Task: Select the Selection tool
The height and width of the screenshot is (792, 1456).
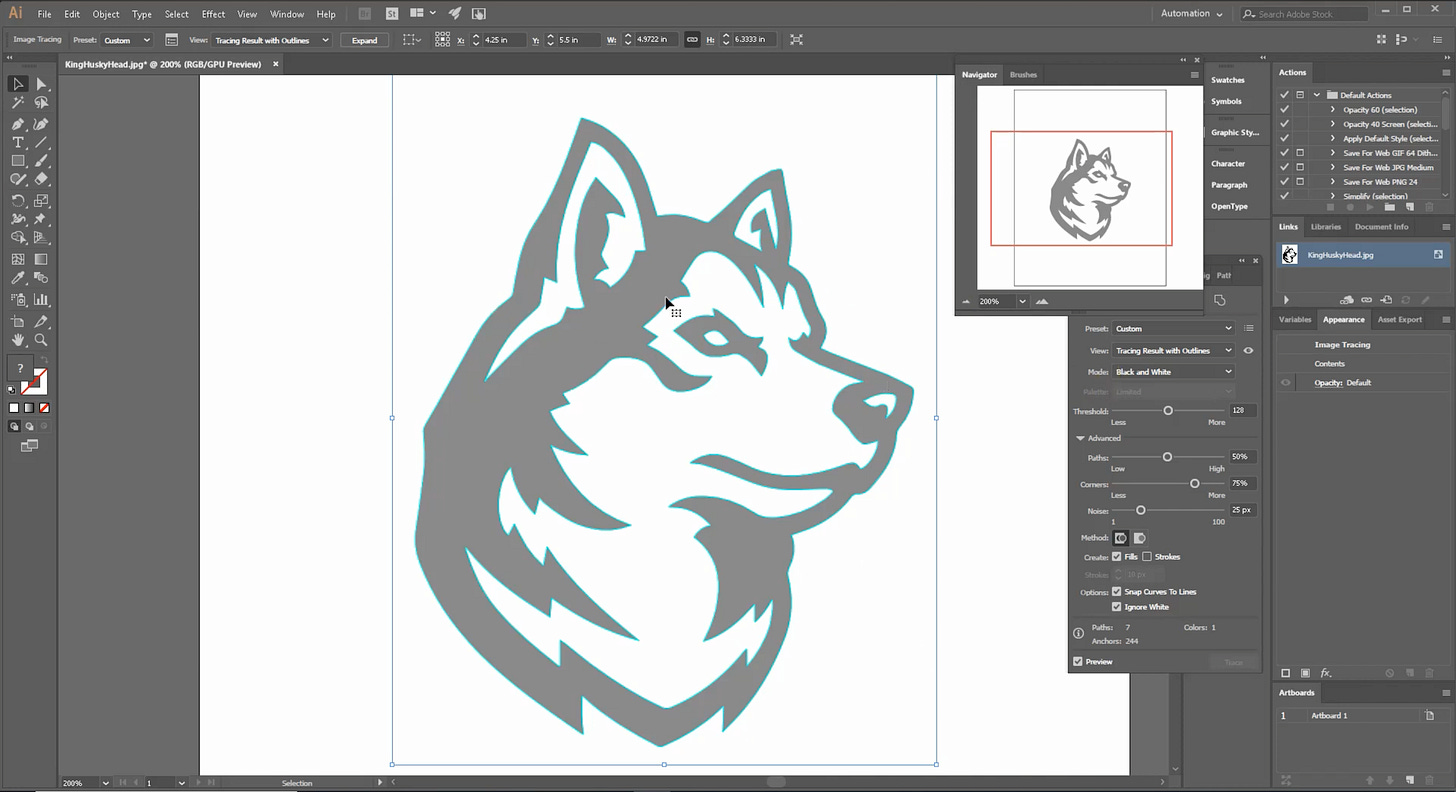Action: pyautogui.click(x=18, y=84)
